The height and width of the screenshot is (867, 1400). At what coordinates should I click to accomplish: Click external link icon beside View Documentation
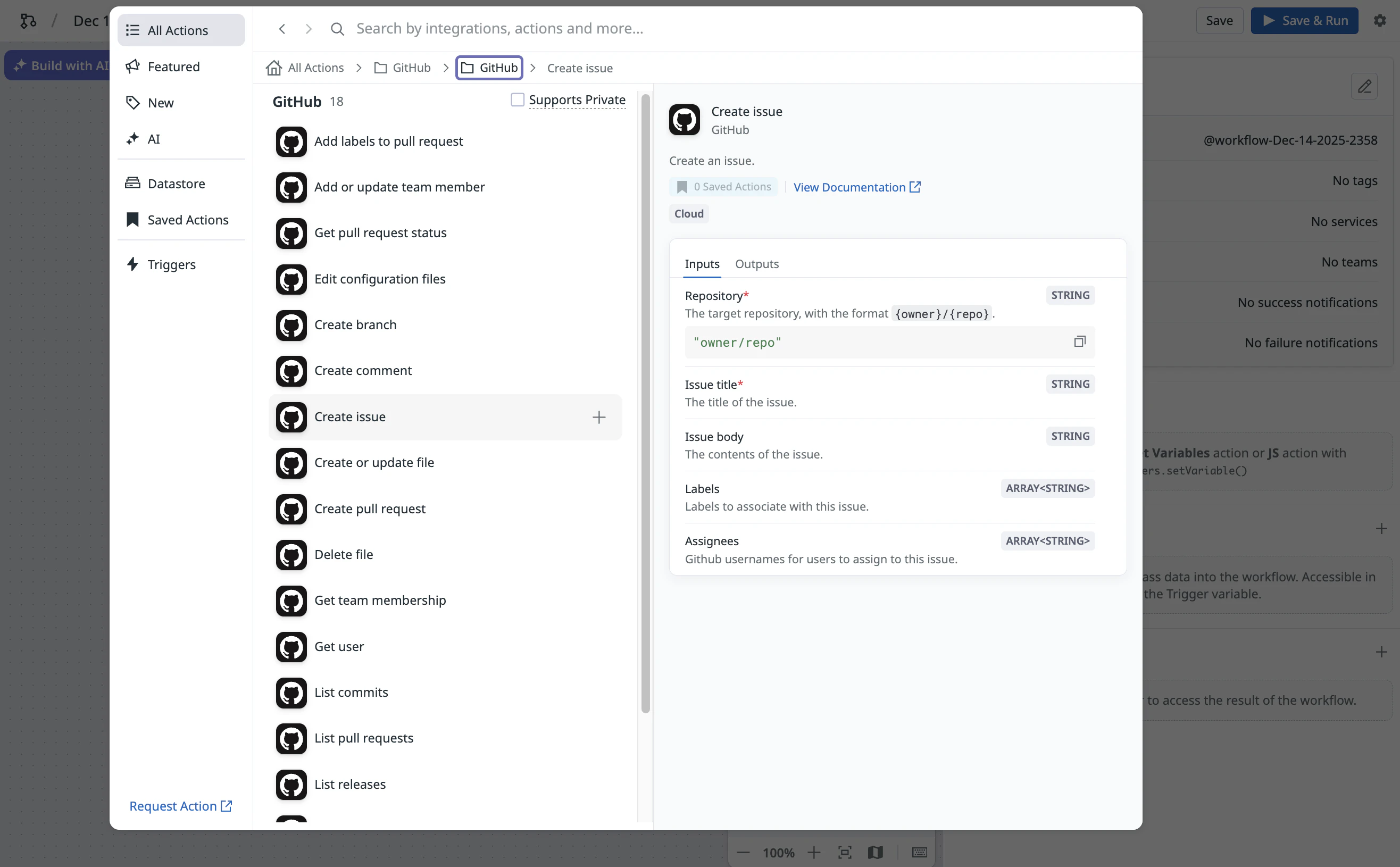[x=914, y=187]
